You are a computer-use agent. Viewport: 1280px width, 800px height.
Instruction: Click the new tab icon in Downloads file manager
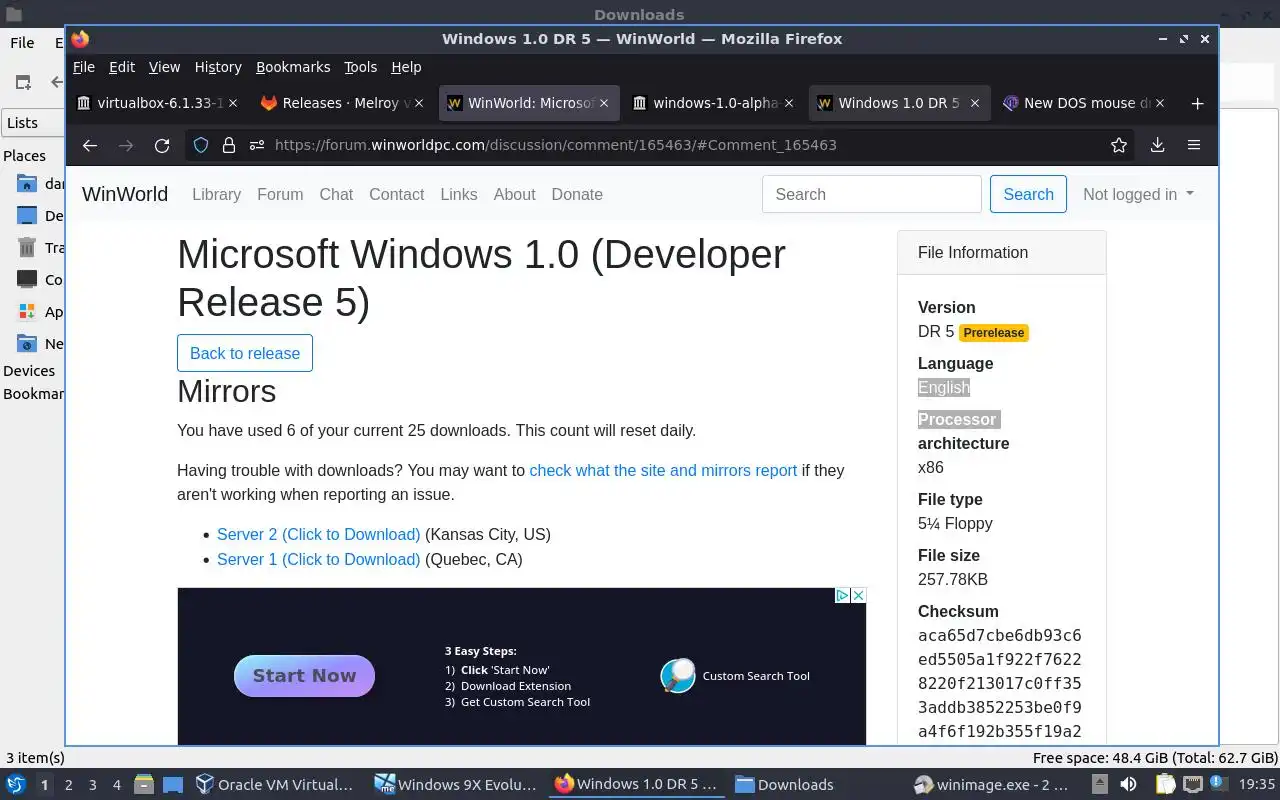tap(23, 82)
